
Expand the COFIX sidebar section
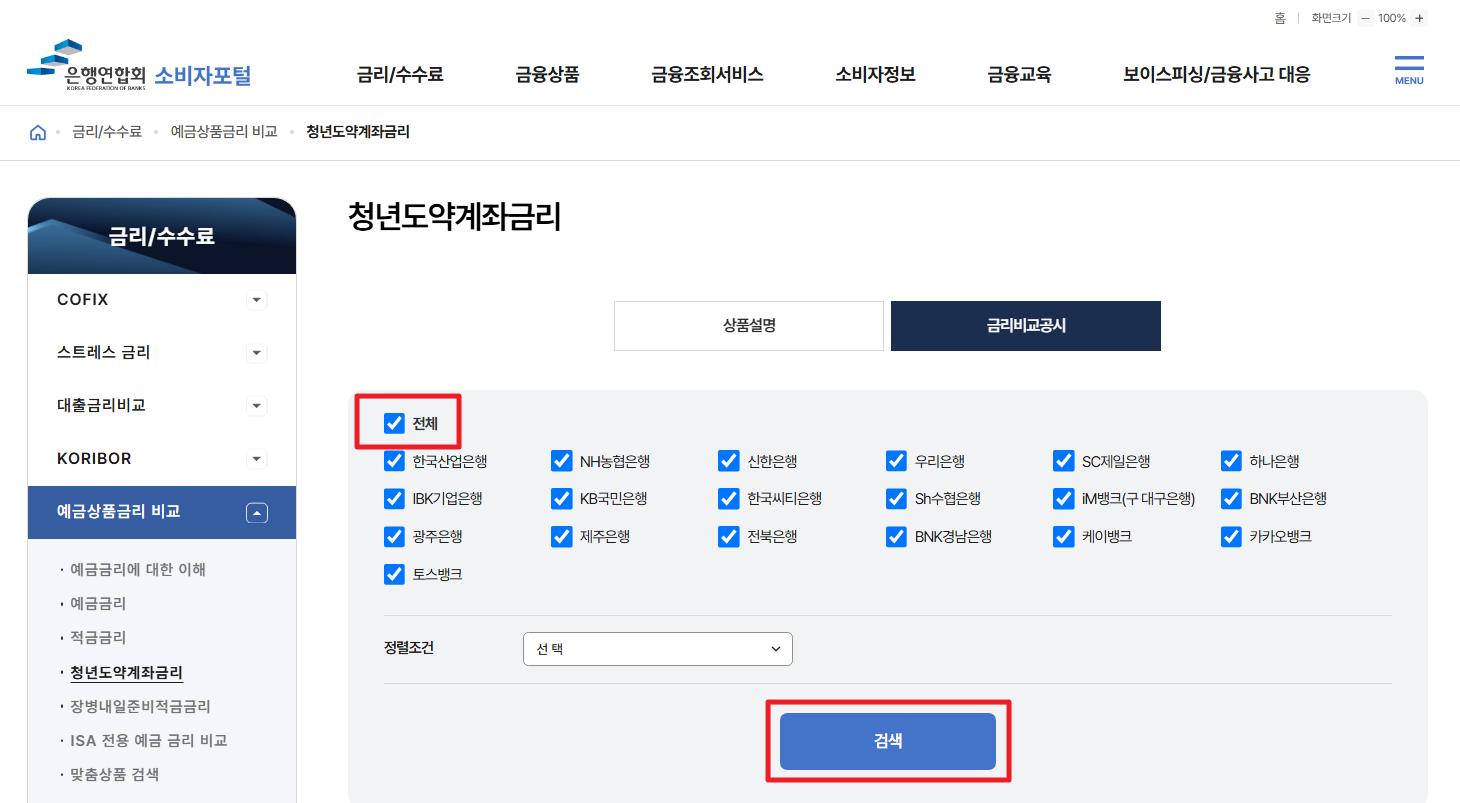pyautogui.click(x=257, y=299)
